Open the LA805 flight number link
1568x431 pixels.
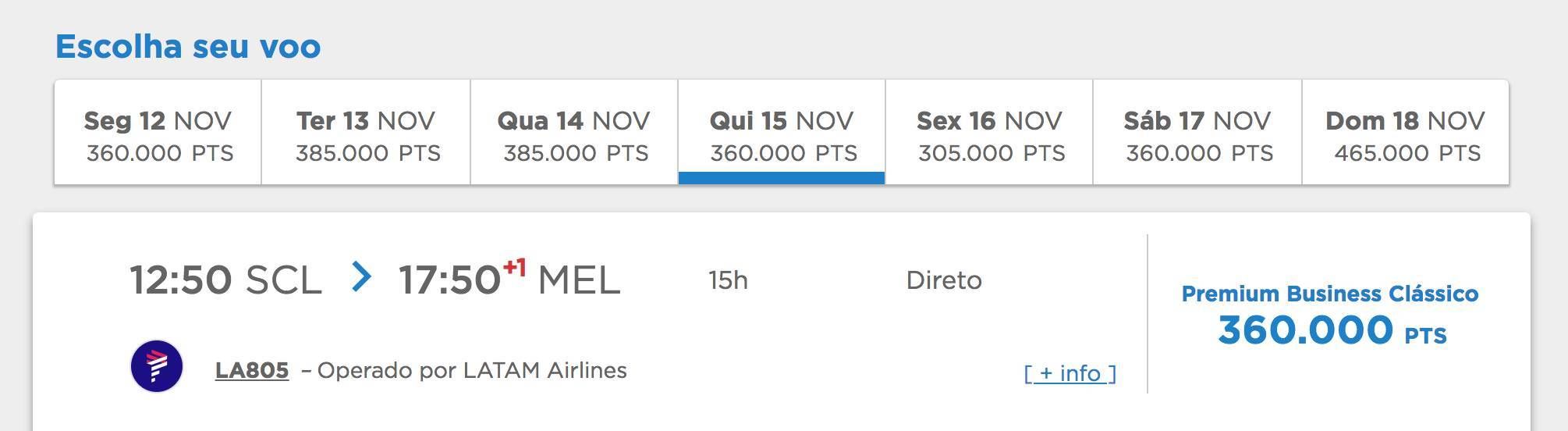click(x=252, y=370)
